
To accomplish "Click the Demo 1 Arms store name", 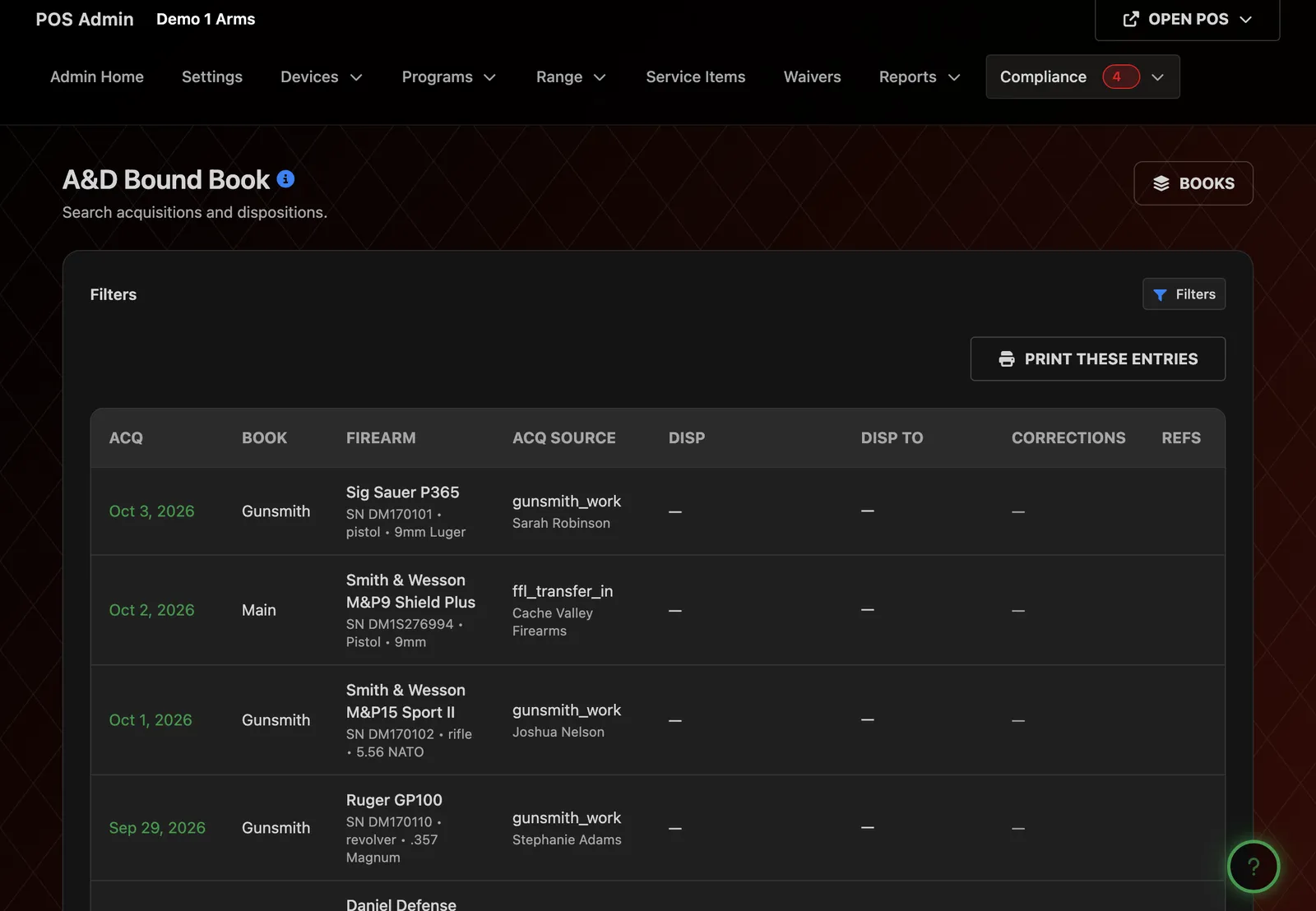I will pos(206,19).
